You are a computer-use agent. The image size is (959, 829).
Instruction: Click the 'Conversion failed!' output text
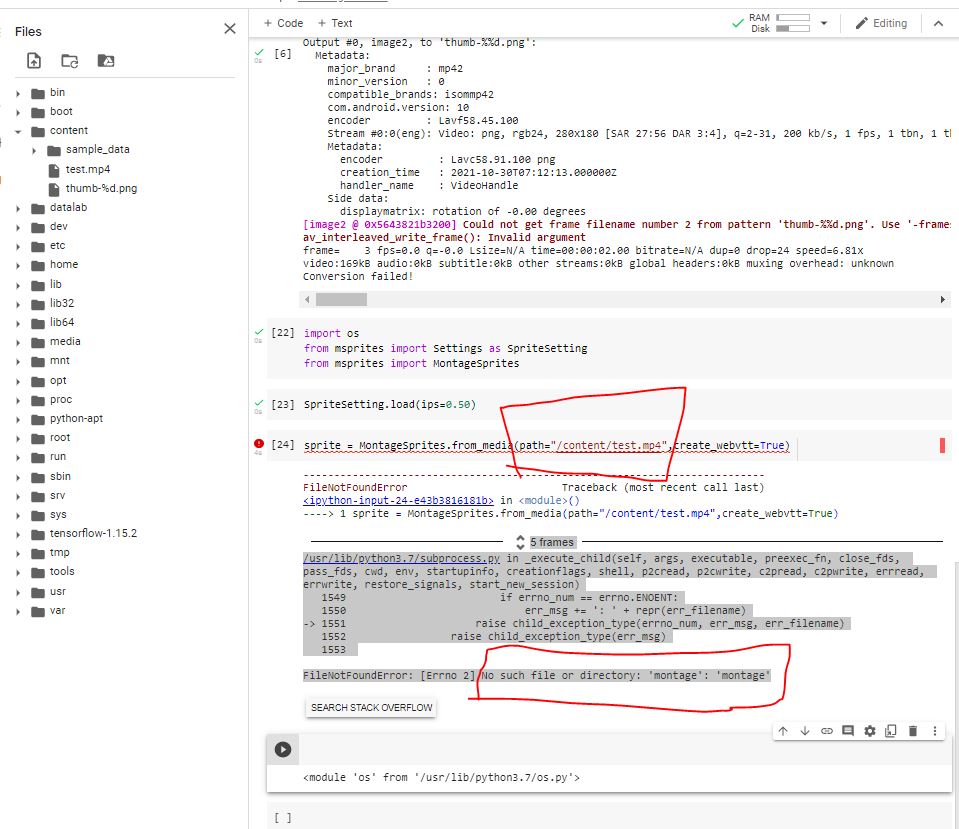pyautogui.click(x=358, y=277)
